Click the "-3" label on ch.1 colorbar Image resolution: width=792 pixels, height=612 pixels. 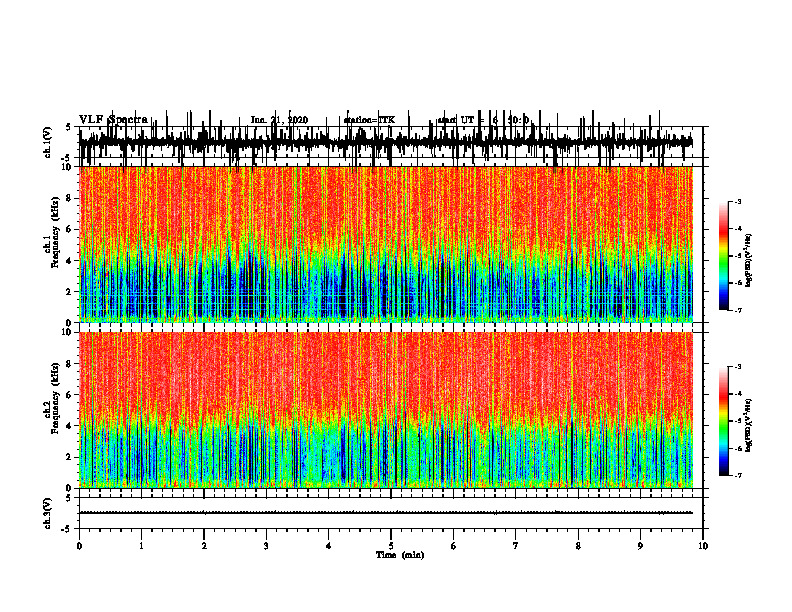coord(737,201)
